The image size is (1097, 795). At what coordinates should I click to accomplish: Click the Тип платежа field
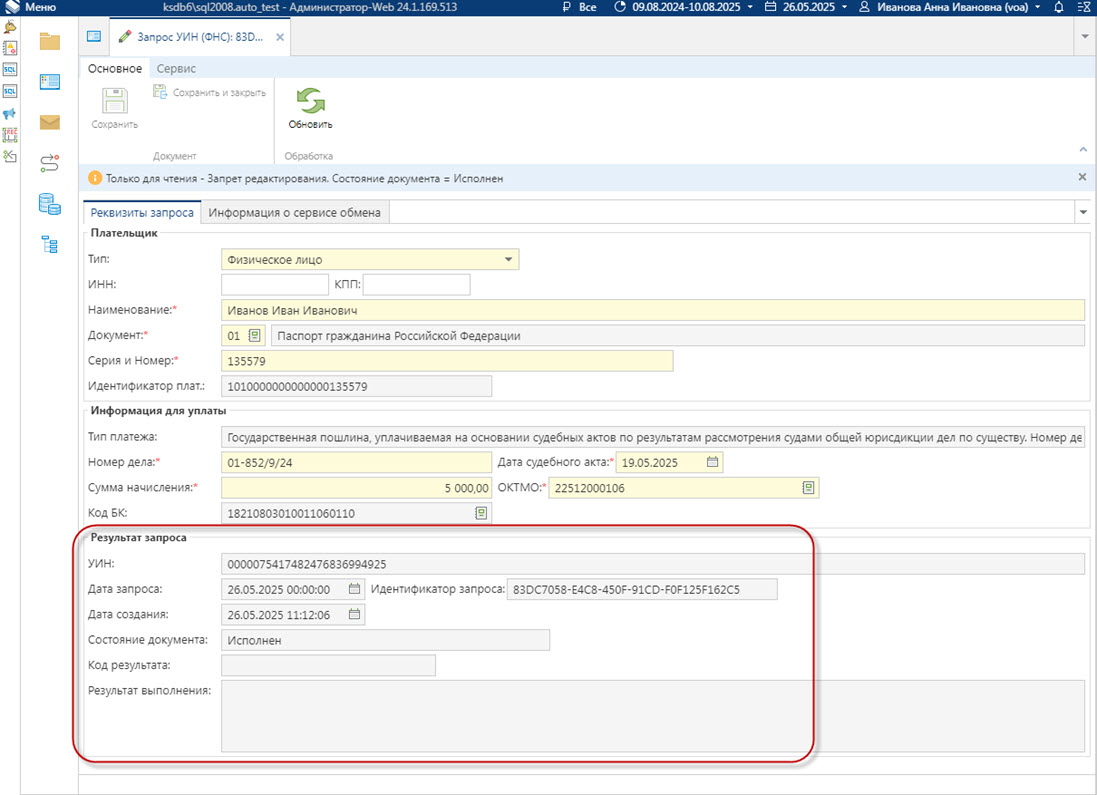[653, 437]
